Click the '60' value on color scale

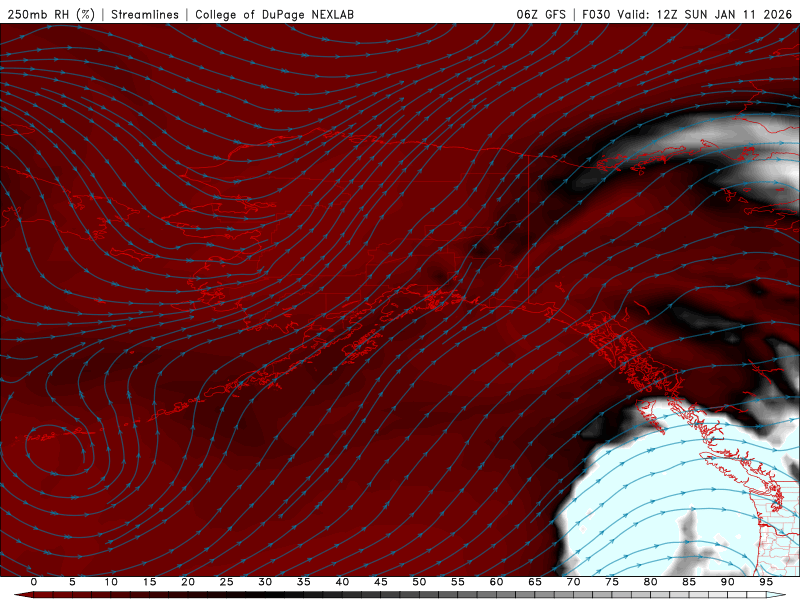[x=496, y=582]
